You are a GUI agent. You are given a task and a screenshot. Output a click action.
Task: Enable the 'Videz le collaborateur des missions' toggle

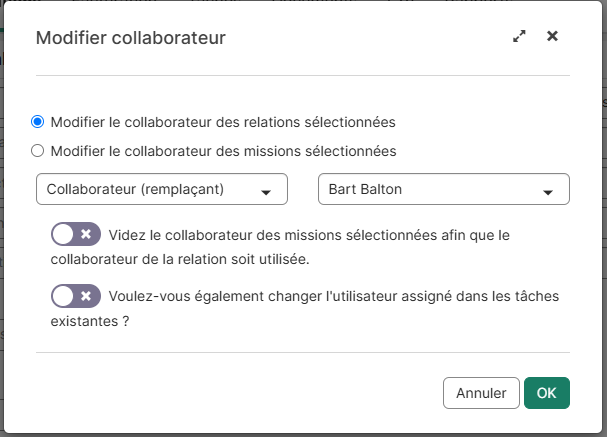coord(76,234)
